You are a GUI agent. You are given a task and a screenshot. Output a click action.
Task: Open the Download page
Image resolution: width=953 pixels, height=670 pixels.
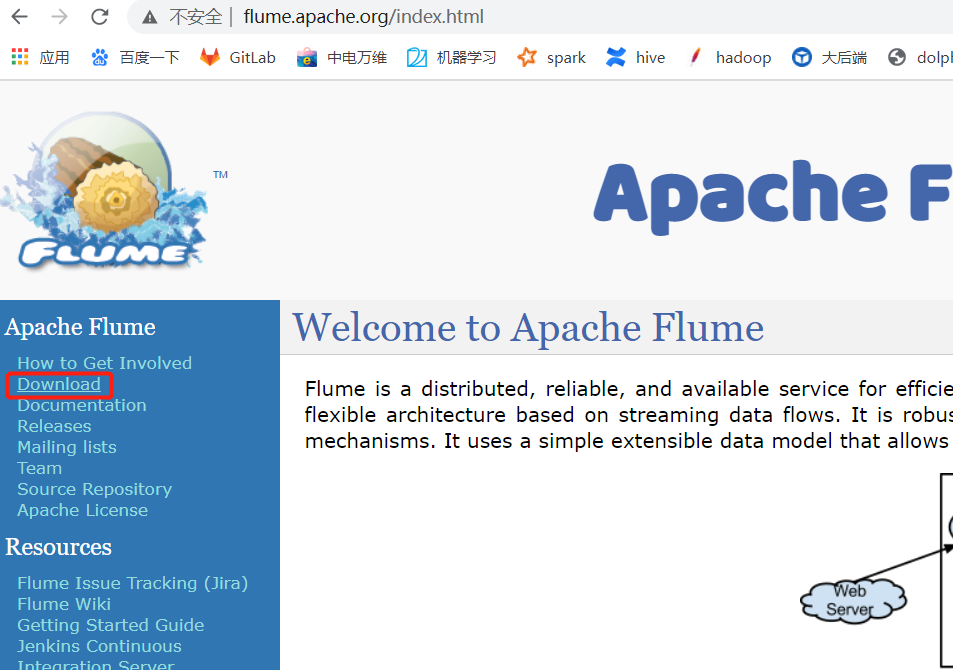58,384
